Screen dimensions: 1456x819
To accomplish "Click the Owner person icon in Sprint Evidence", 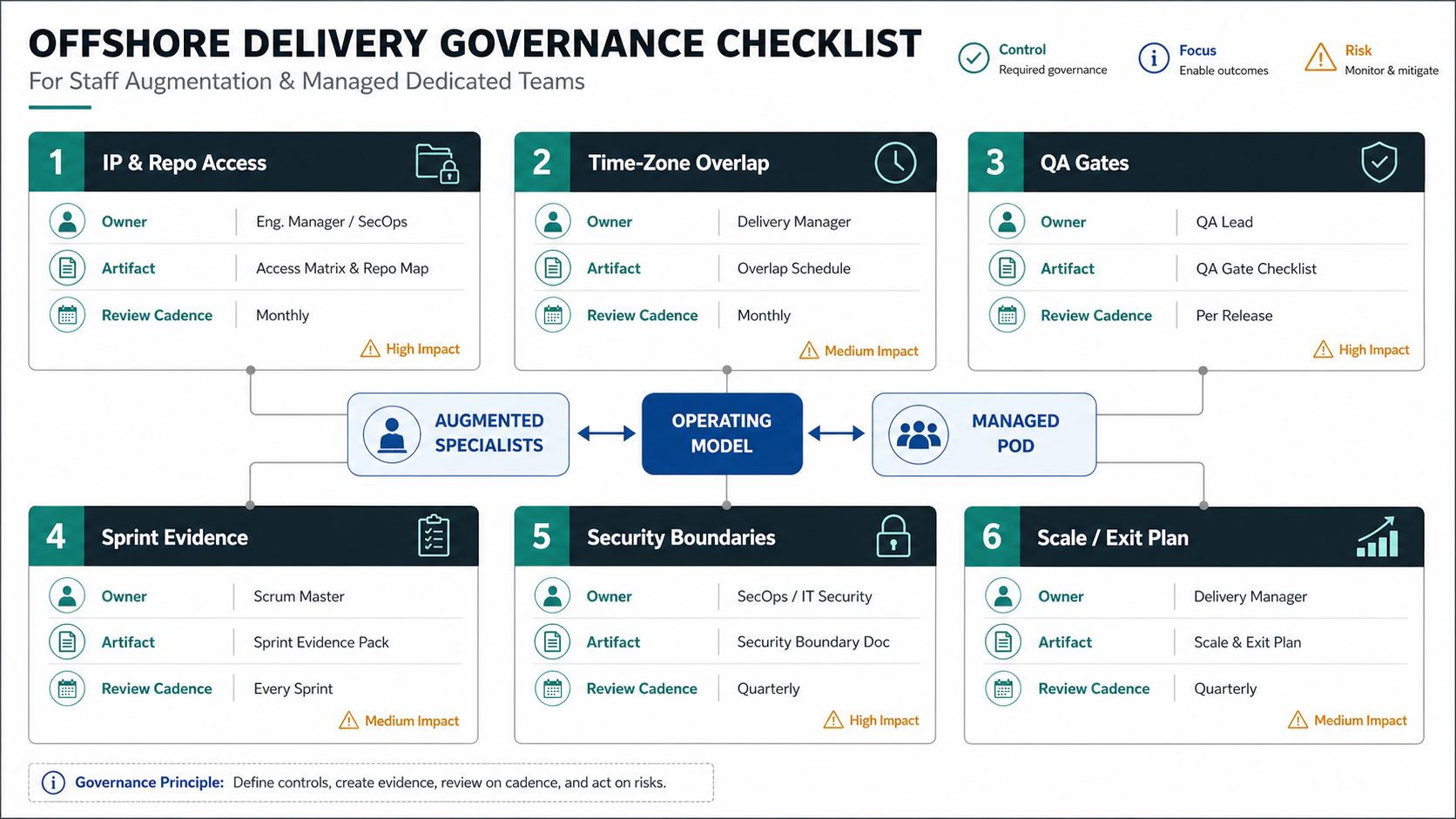I will [67, 596].
